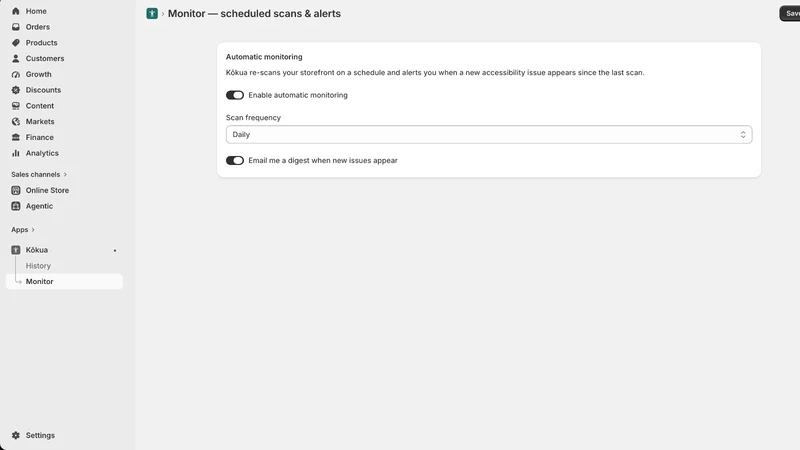800x450 pixels.
Task: Open Orders via its inbox icon
Action: point(16,27)
